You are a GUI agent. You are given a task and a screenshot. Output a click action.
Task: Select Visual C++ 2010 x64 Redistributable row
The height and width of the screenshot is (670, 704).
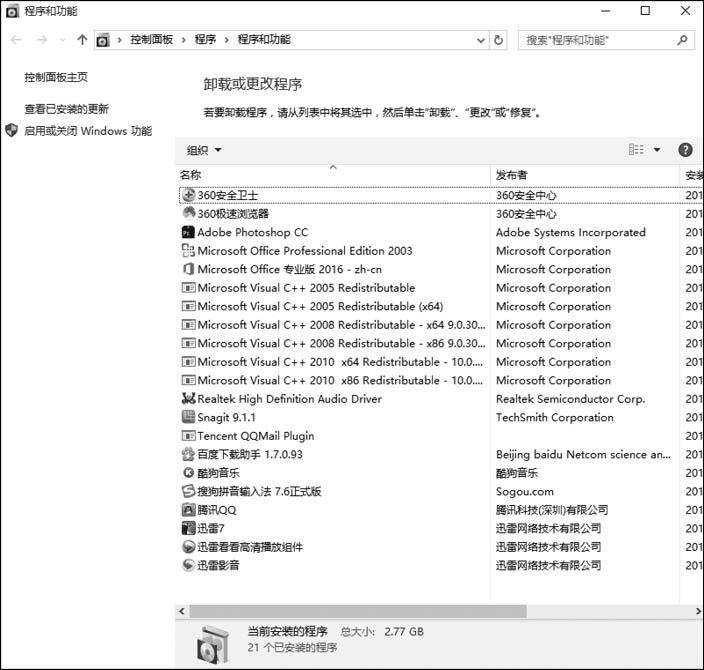click(x=441, y=361)
